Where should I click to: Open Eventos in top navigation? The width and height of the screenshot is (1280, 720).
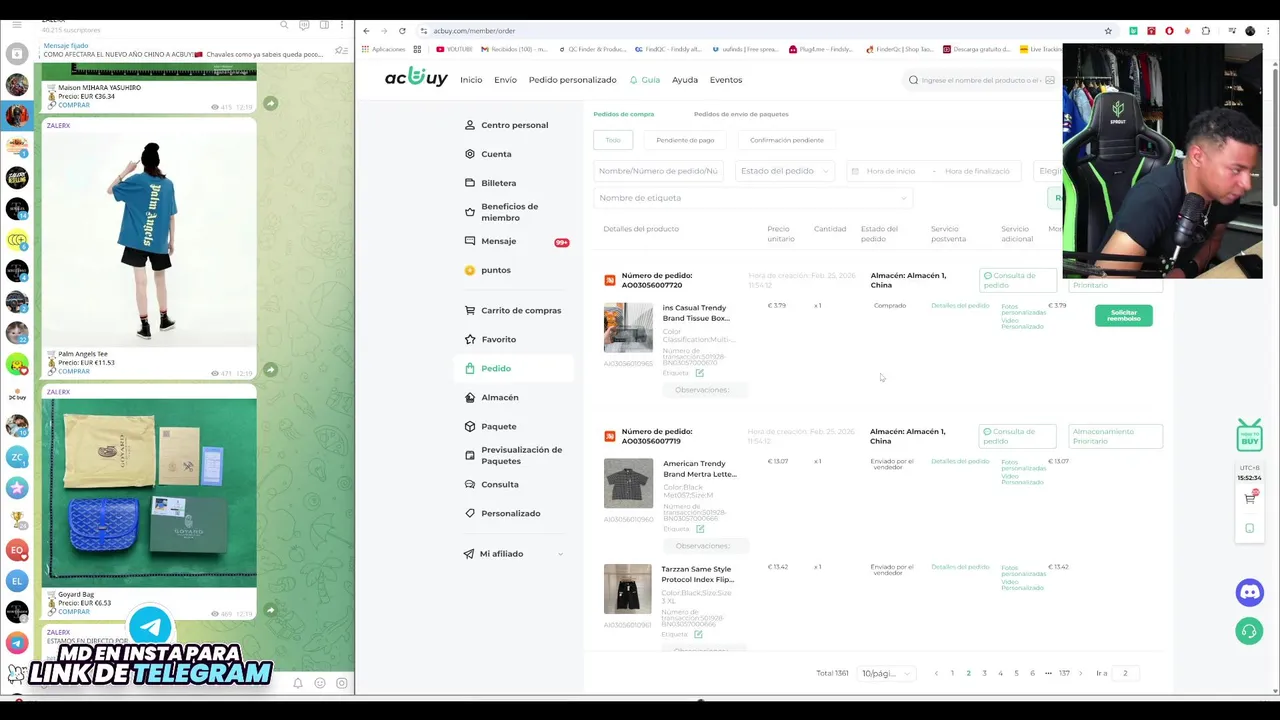[726, 80]
